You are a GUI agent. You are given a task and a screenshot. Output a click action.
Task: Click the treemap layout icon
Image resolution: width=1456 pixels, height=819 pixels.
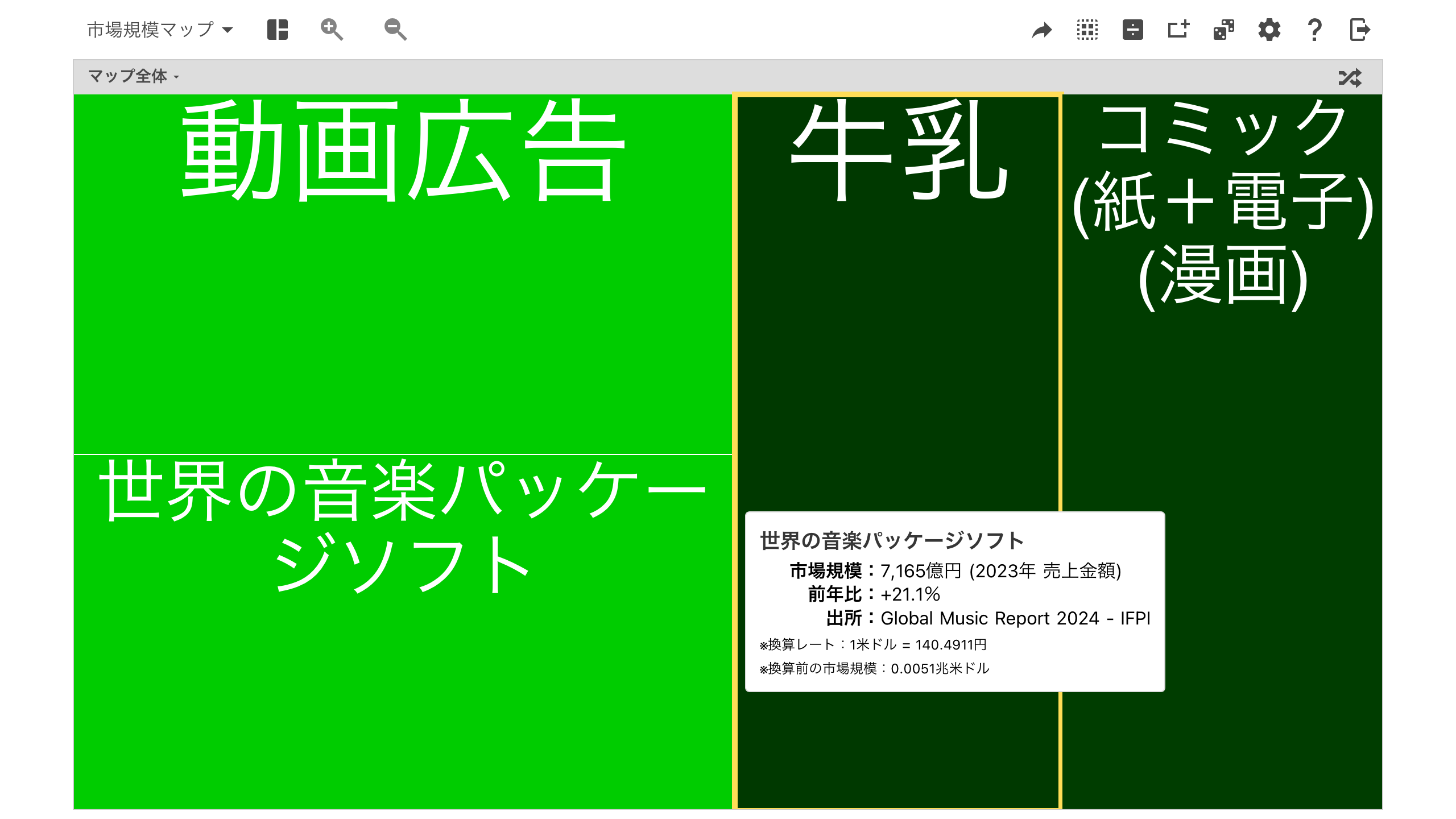click(x=278, y=30)
